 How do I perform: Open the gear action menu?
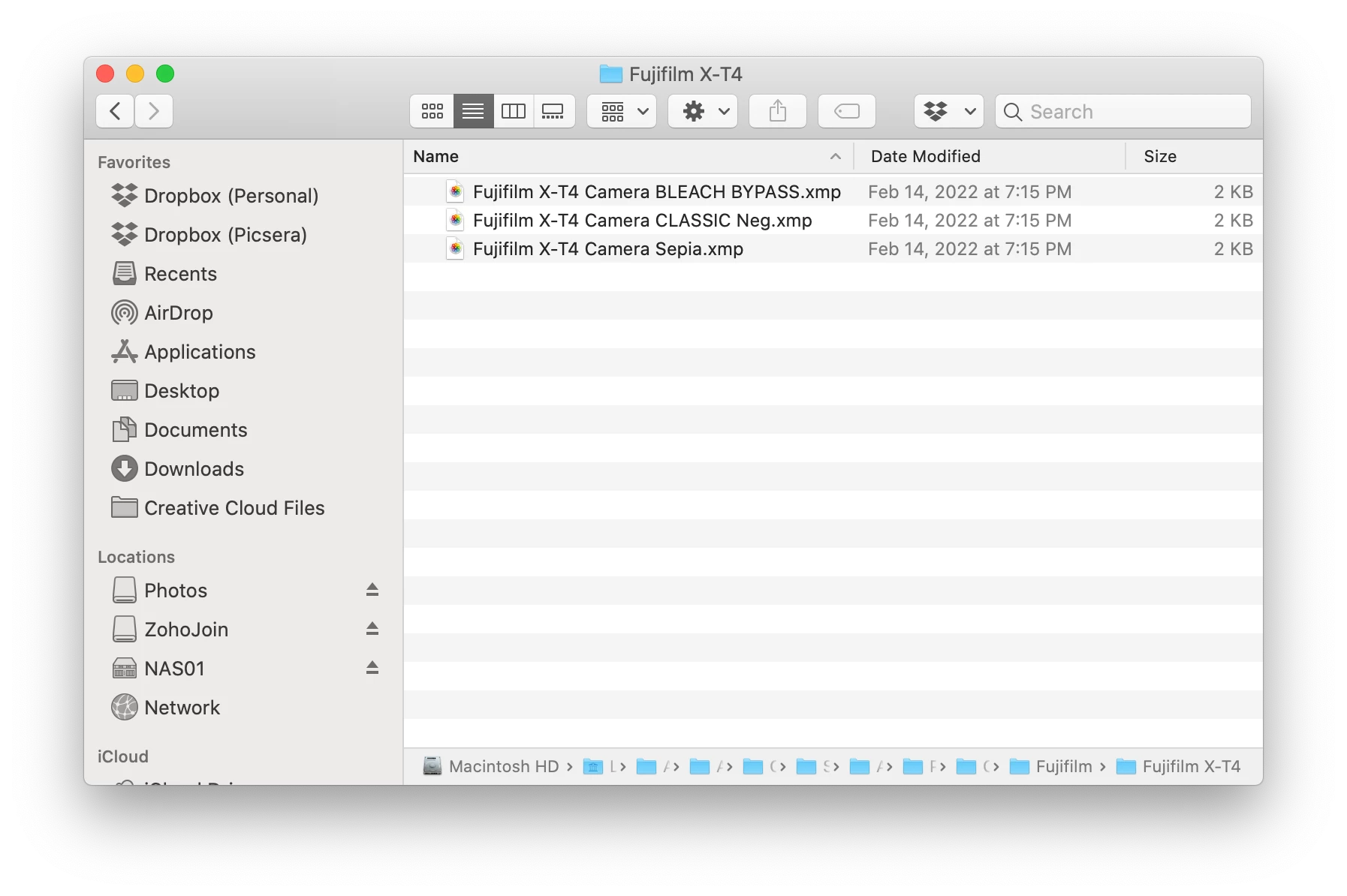703,111
